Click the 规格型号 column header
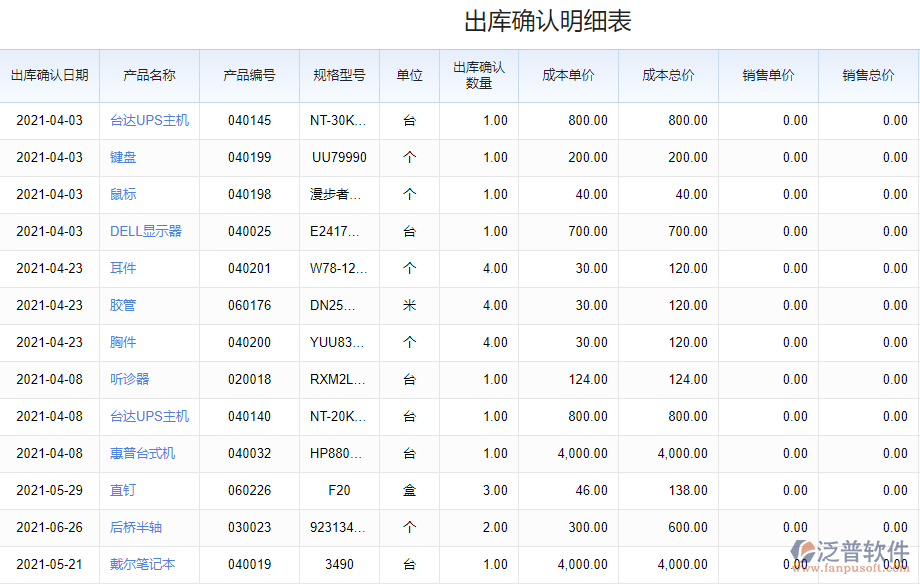This screenshot has width=920, height=584. (x=338, y=75)
